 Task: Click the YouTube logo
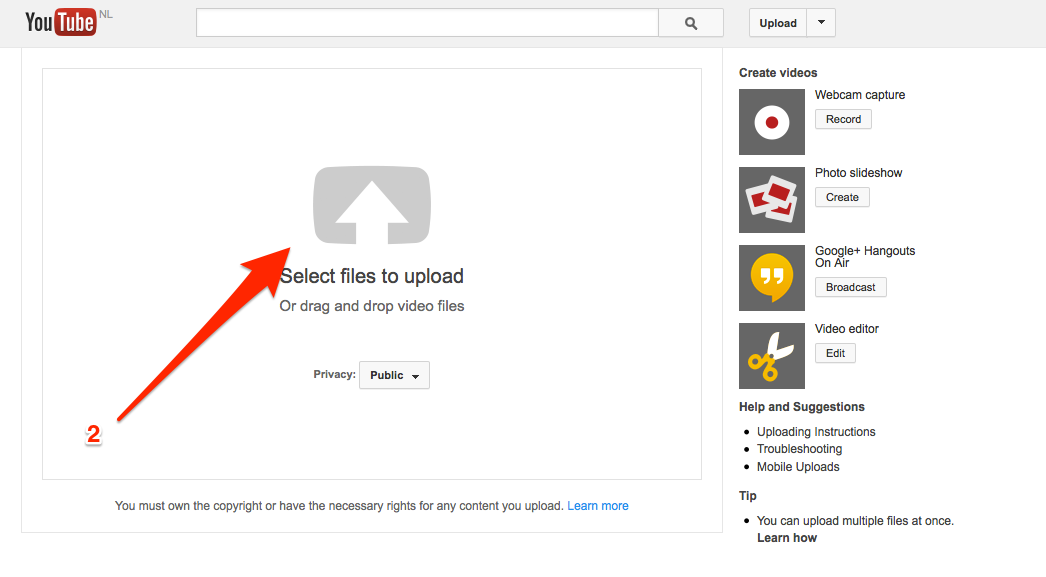coord(60,22)
